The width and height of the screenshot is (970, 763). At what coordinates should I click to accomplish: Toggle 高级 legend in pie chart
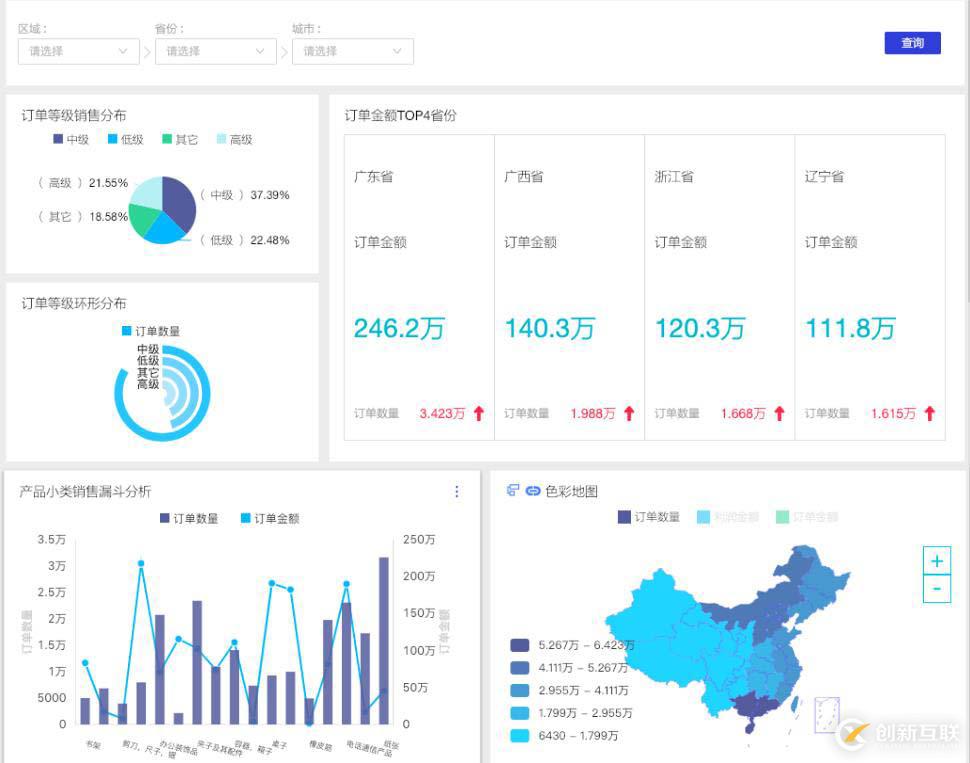[234, 139]
